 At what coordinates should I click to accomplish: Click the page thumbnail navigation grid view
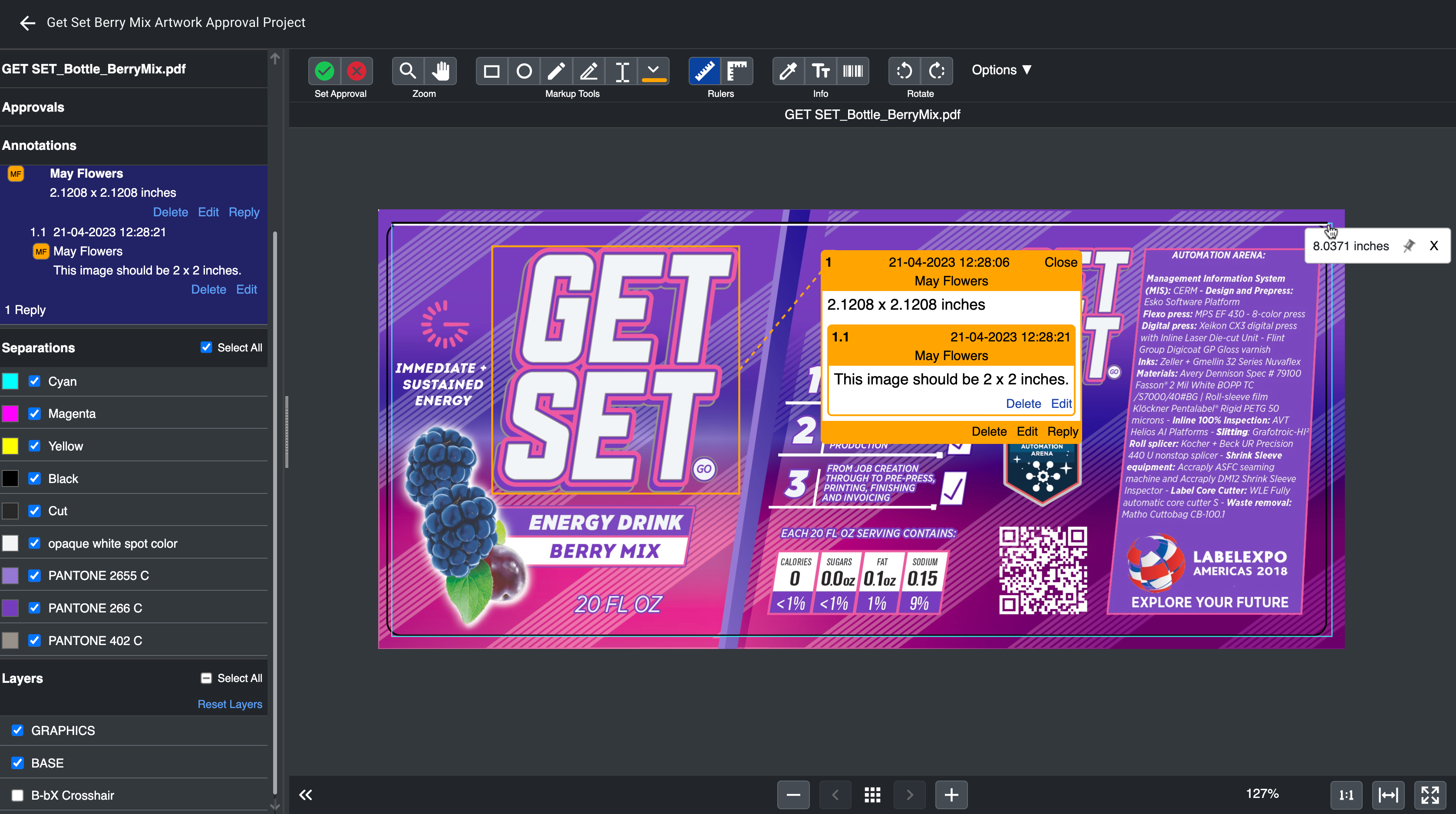pos(872,795)
